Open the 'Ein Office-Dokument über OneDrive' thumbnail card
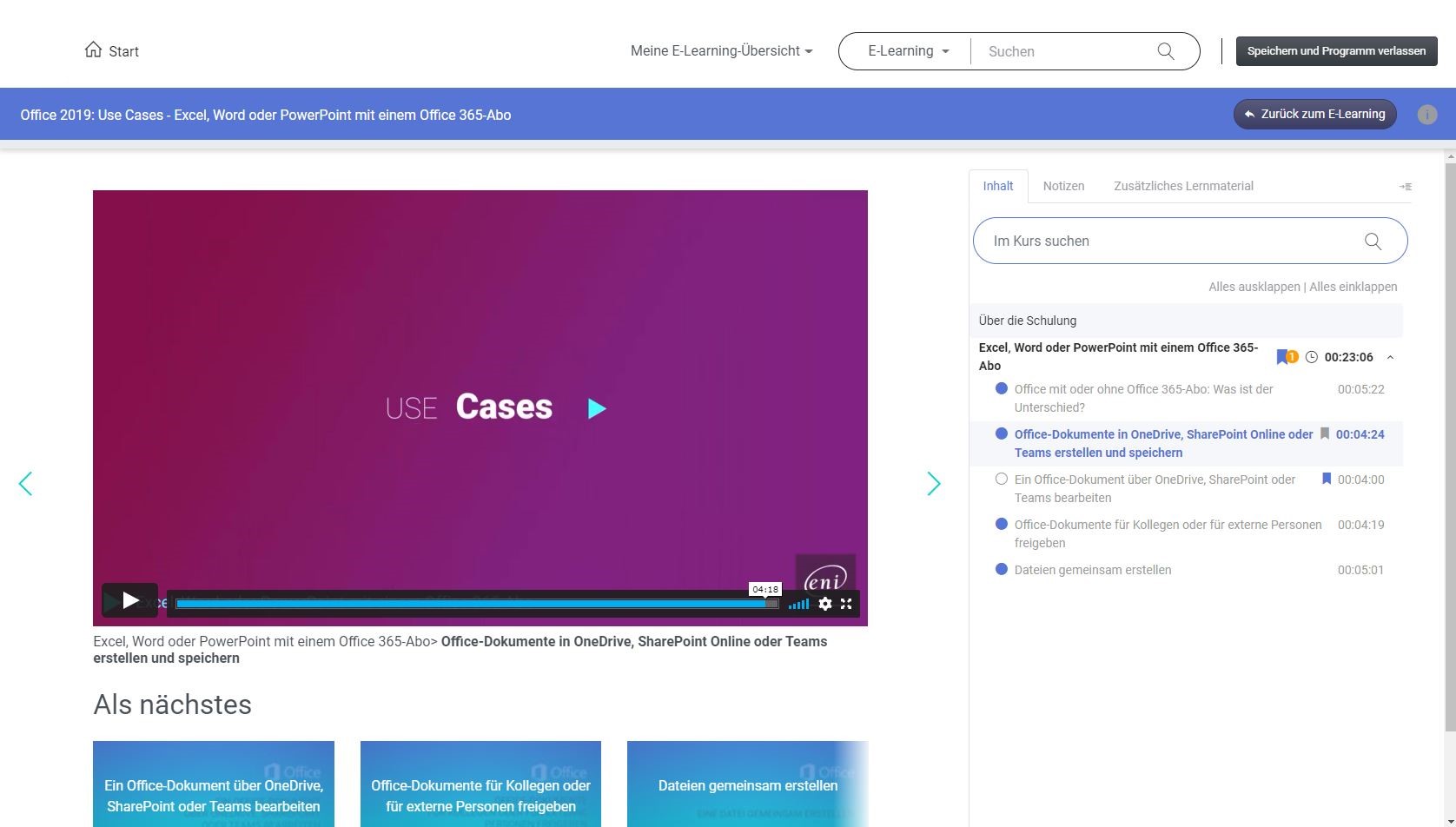The height and width of the screenshot is (827, 1456). pyautogui.click(x=214, y=784)
